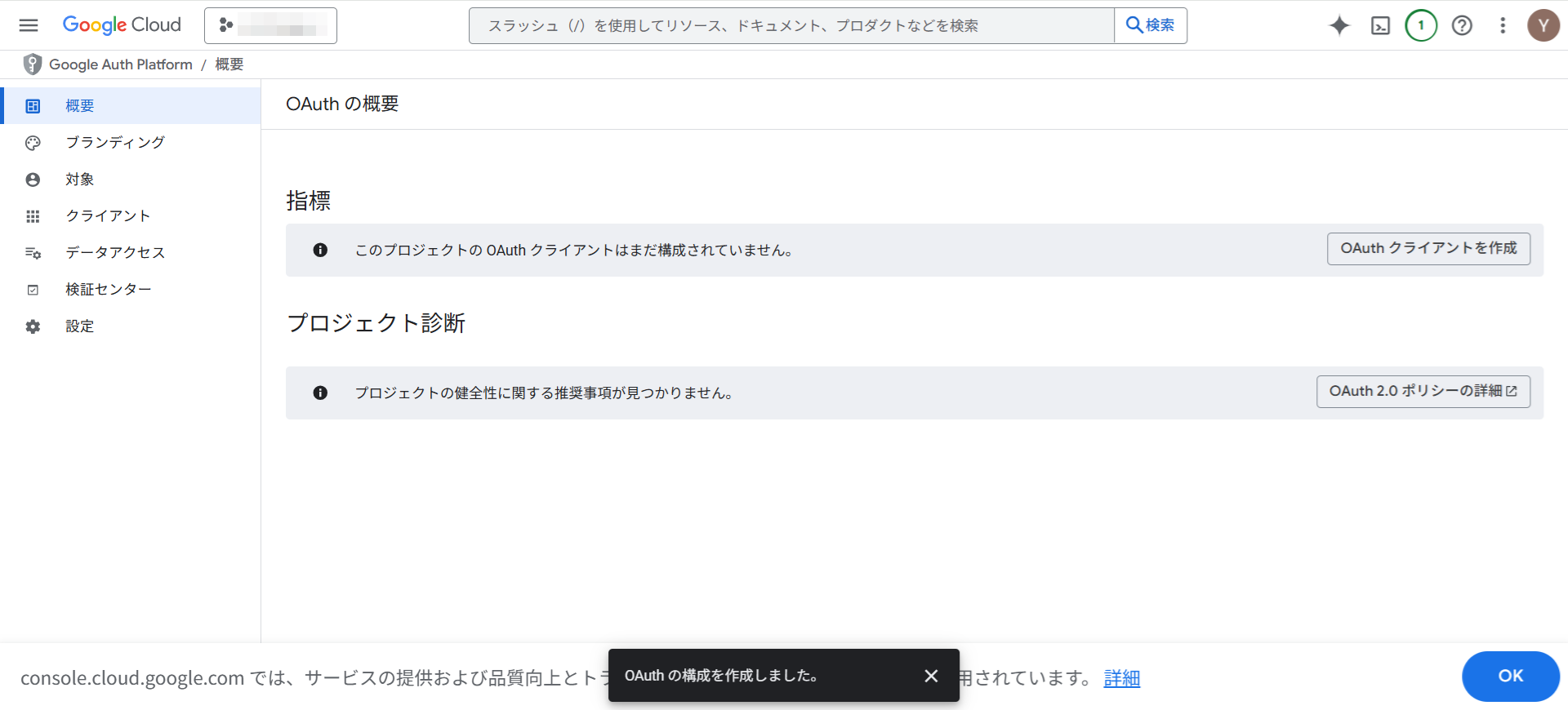Open the three-dot settings menu
1568x710 pixels.
click(1503, 25)
